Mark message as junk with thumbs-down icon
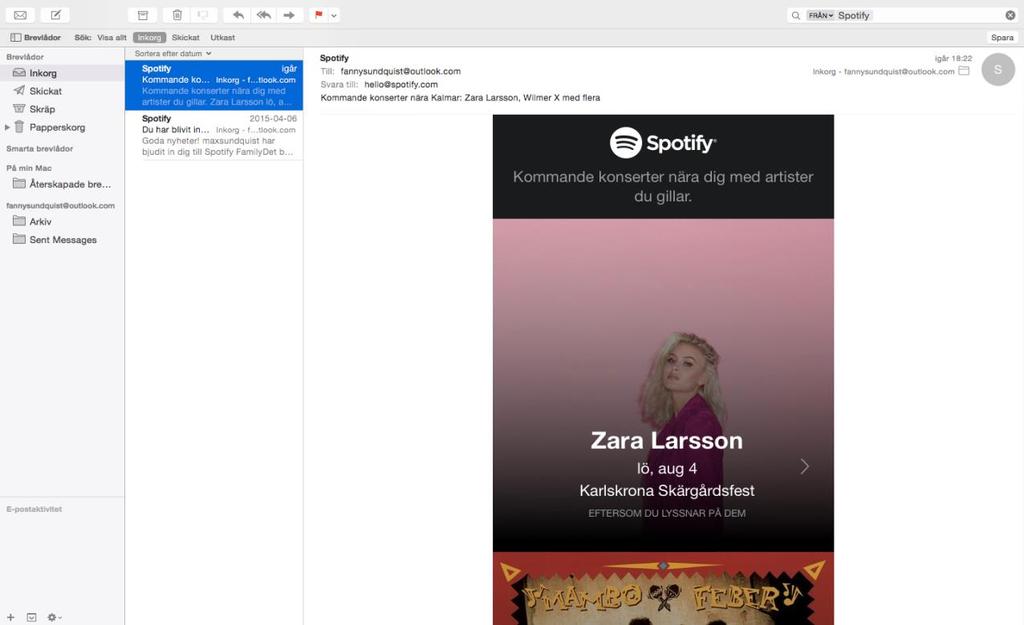The image size is (1024, 625). coord(203,14)
